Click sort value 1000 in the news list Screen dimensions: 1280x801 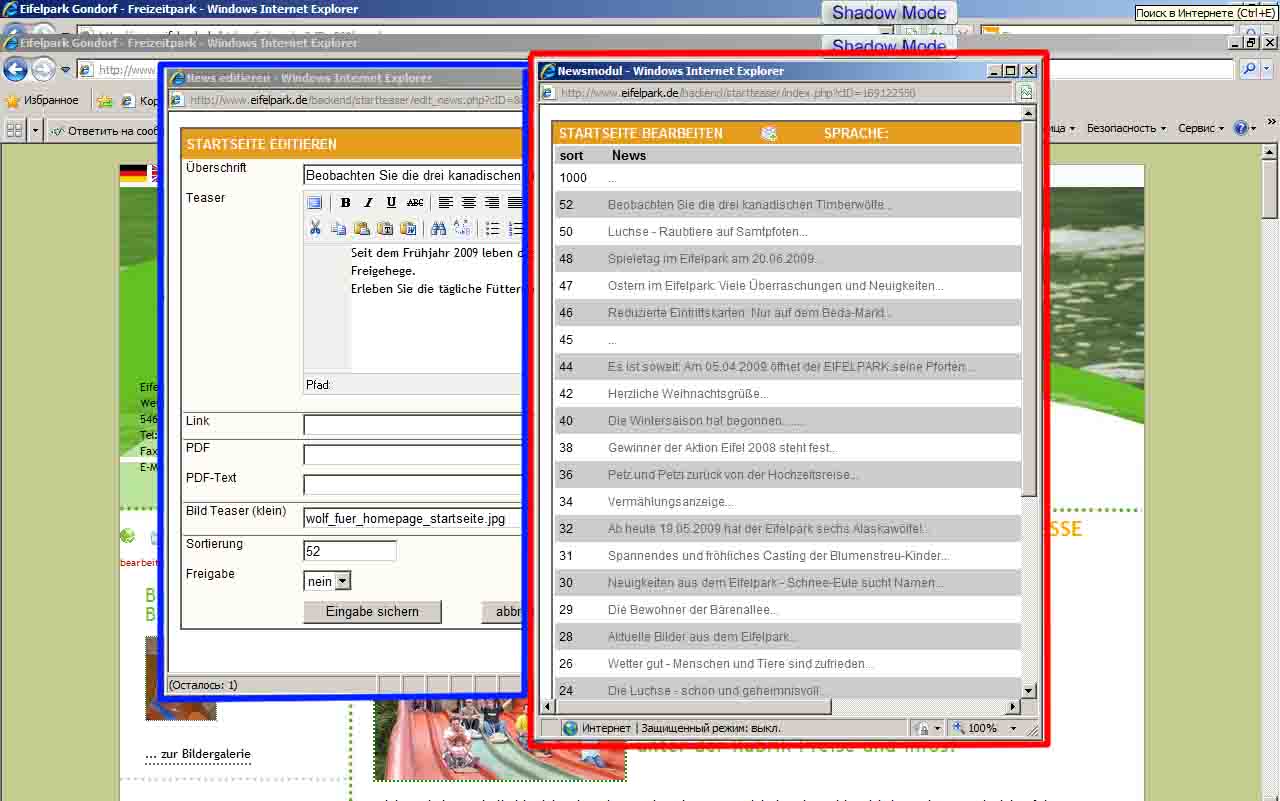pos(573,177)
